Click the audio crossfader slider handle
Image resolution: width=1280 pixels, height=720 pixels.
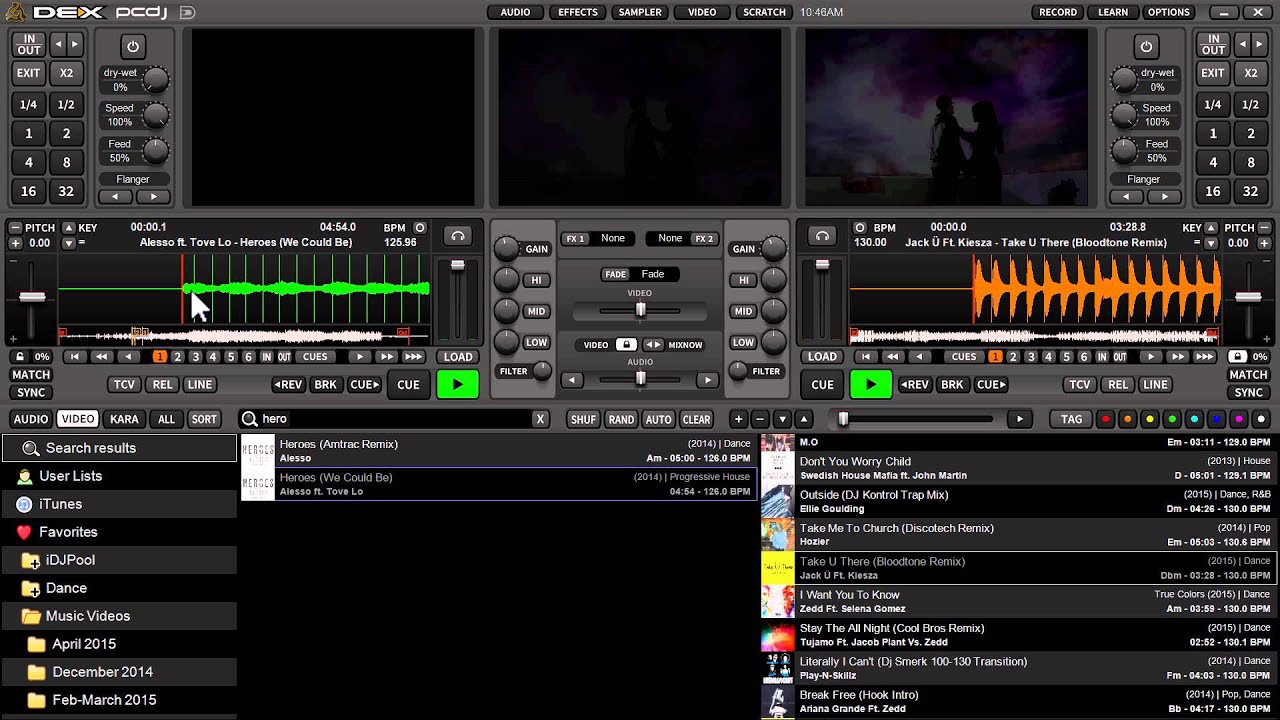[641, 379]
